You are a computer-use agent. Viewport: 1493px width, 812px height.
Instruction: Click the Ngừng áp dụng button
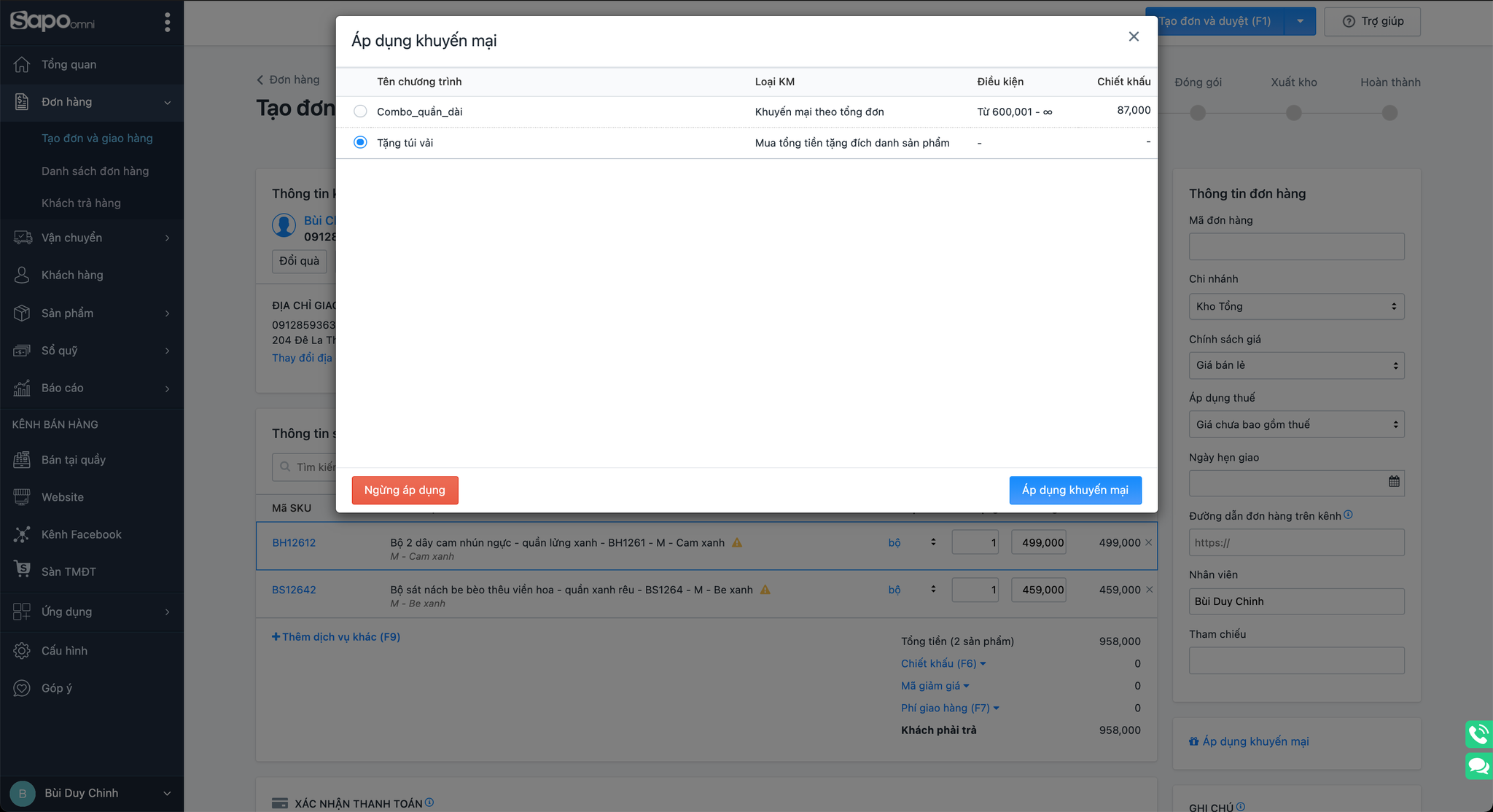click(405, 490)
